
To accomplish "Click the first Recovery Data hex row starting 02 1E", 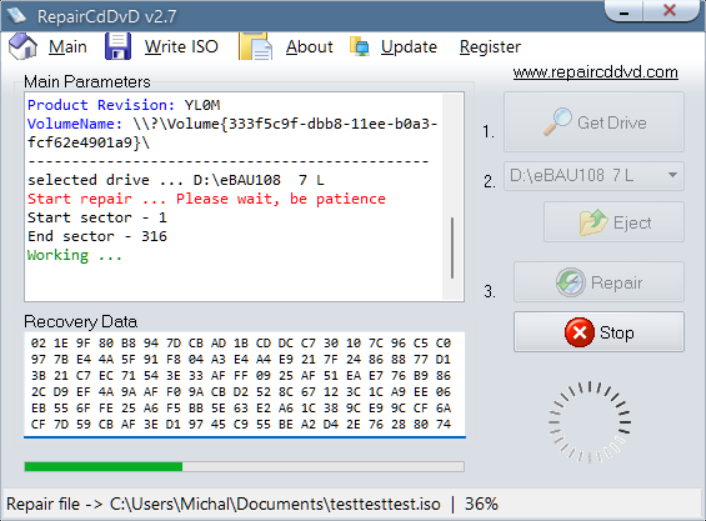I will [x=241, y=343].
